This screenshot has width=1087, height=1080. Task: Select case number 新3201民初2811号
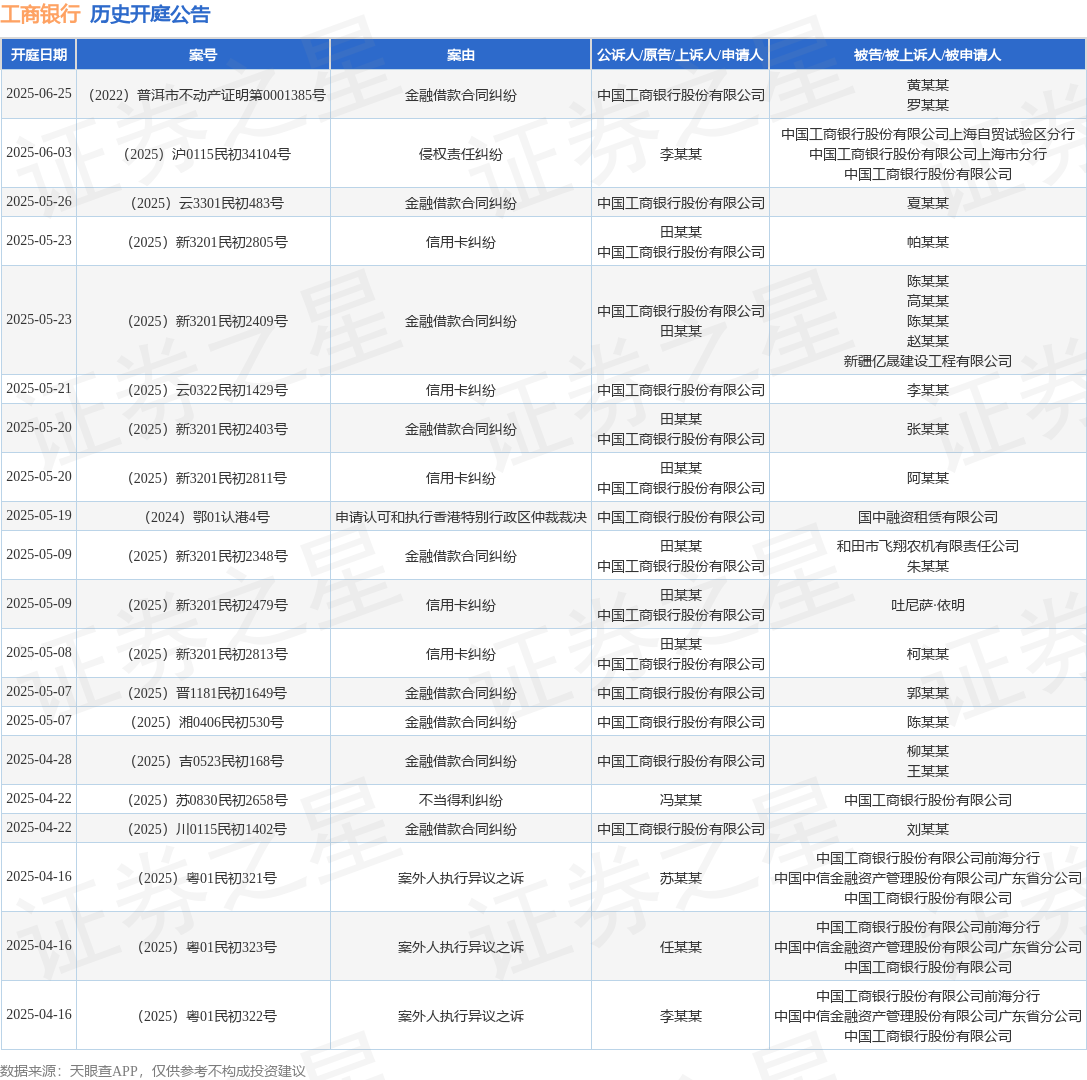[x=207, y=478]
